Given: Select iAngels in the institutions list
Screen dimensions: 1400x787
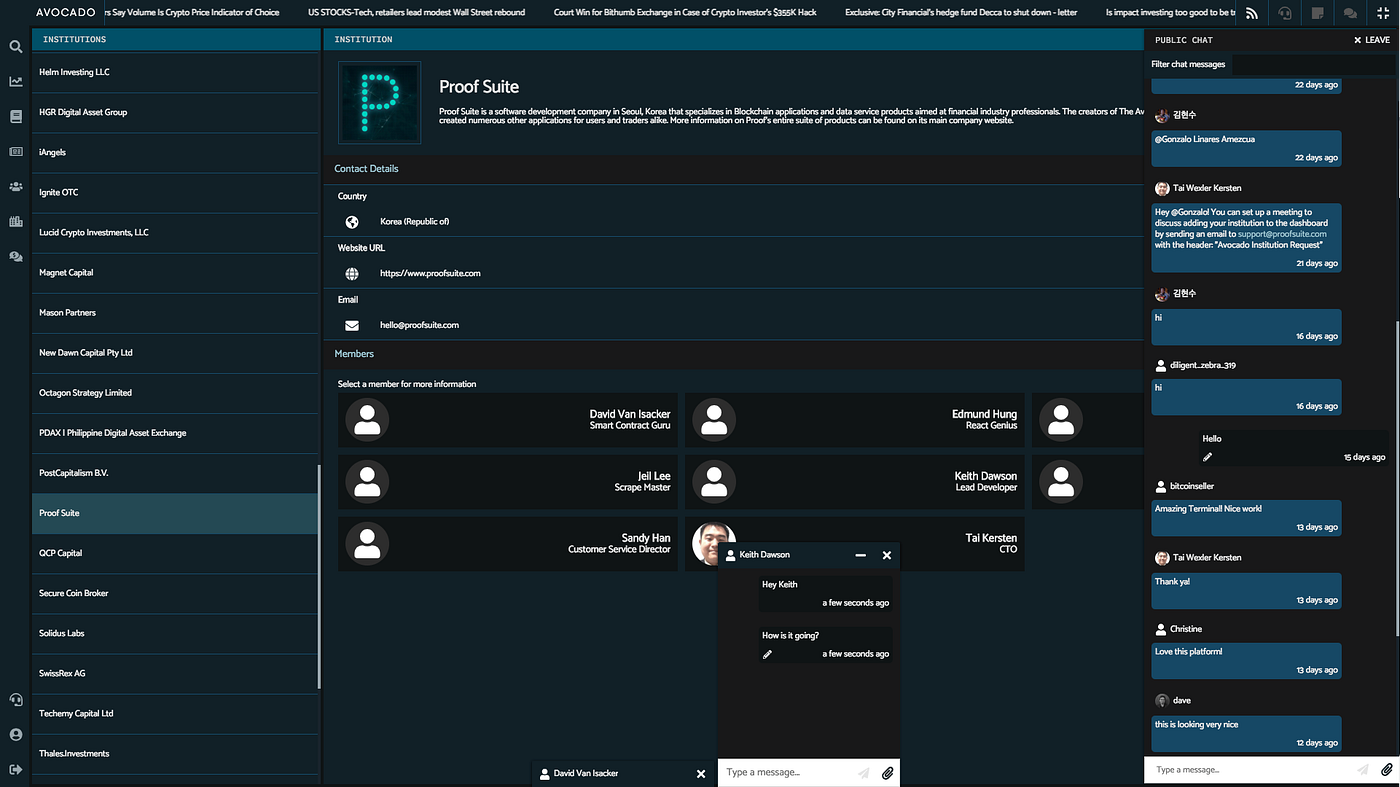Looking at the screenshot, I should tap(175, 152).
